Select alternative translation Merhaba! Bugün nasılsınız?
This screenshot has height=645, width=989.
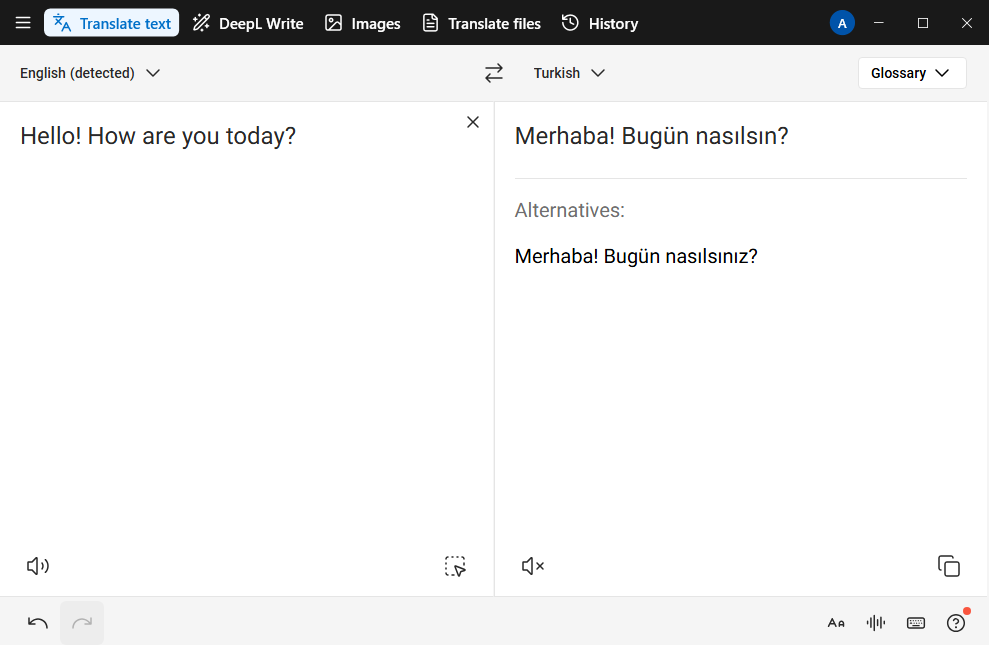636,256
